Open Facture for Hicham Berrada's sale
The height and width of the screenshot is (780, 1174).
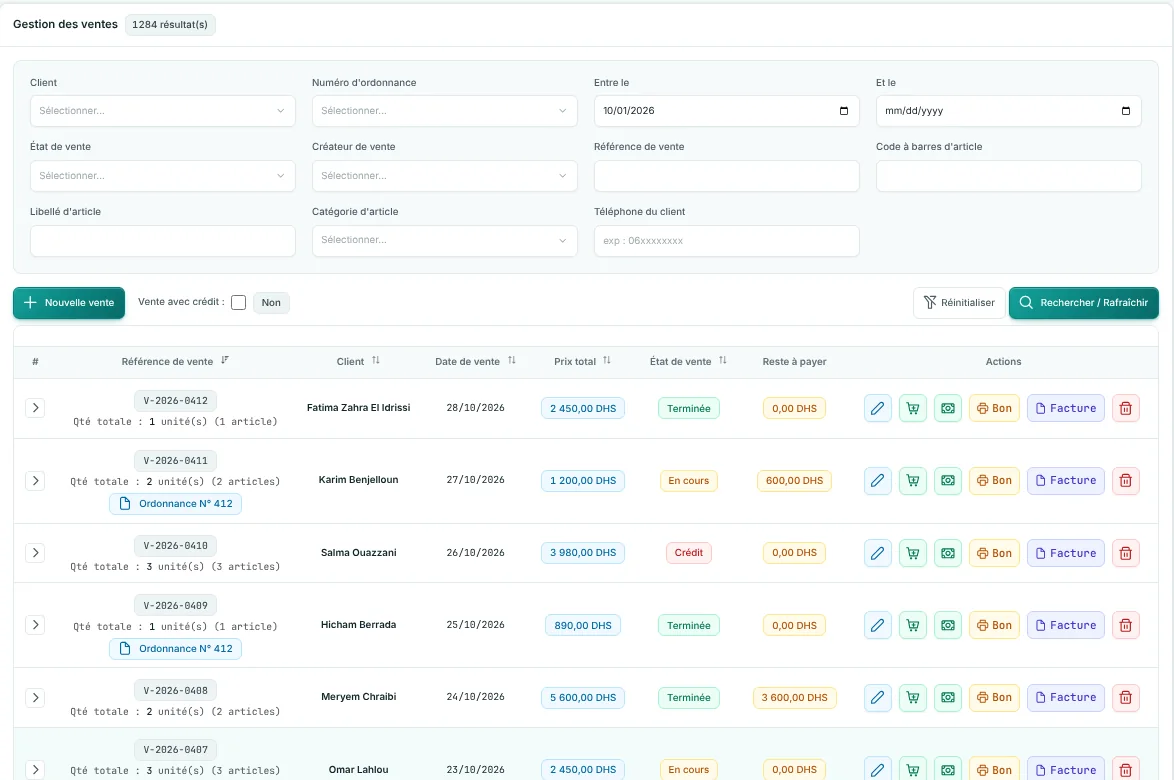[1065, 625]
